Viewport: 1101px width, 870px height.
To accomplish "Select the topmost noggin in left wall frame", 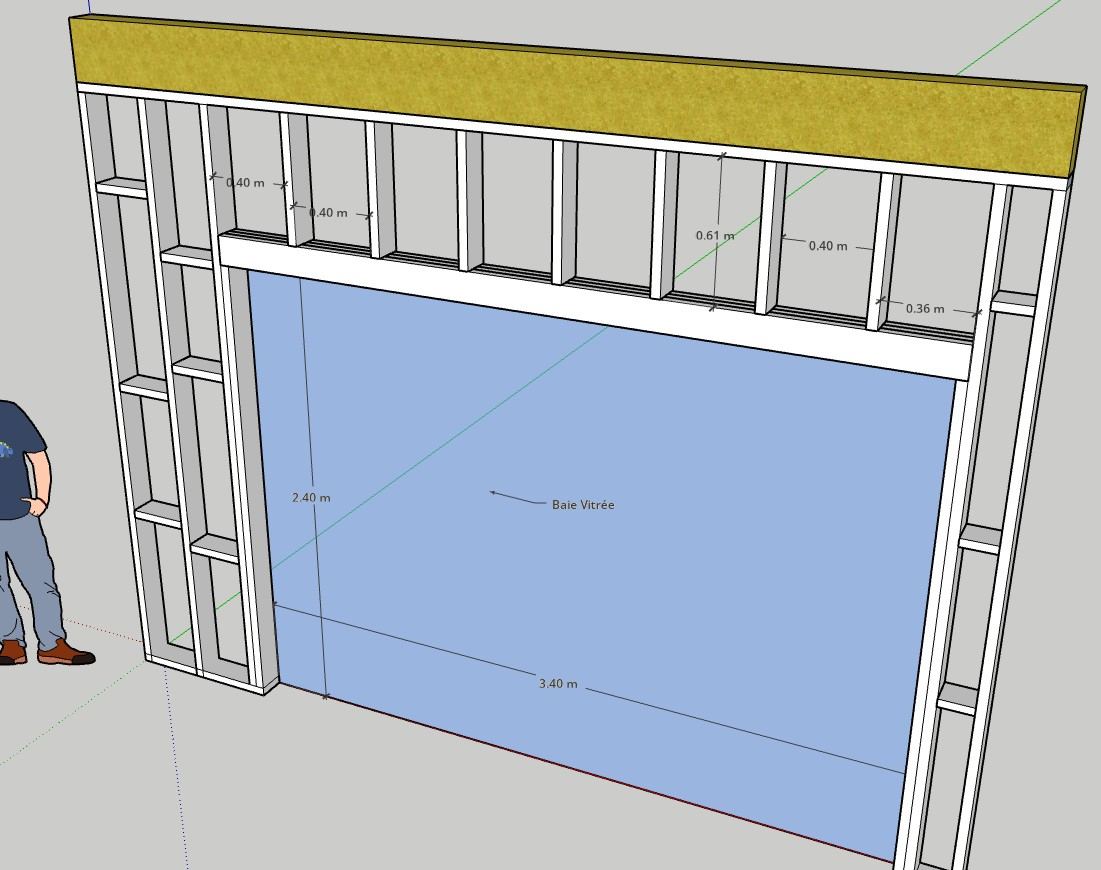I will click(122, 187).
